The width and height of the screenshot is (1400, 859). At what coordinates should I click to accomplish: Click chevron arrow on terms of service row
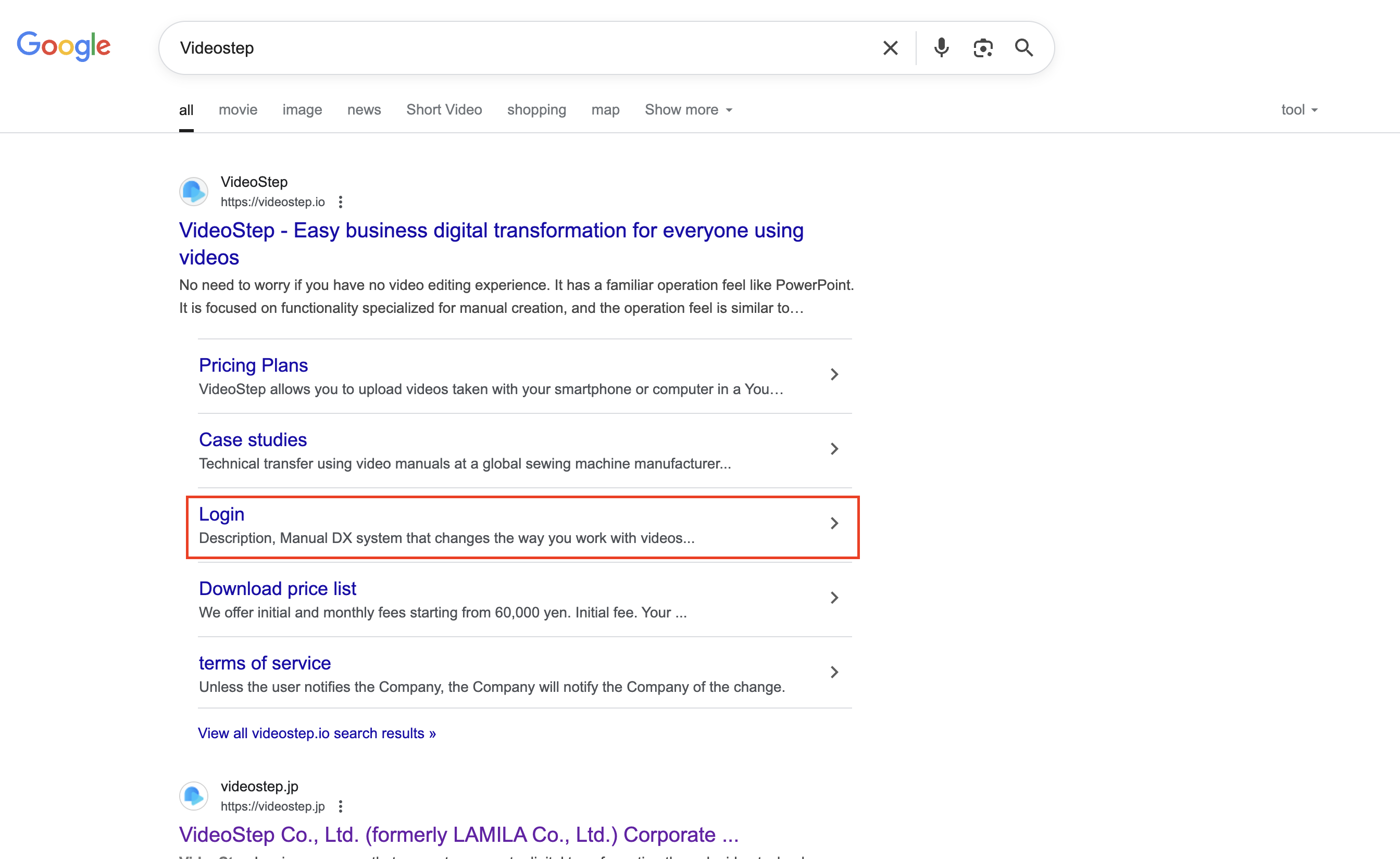pos(834,672)
